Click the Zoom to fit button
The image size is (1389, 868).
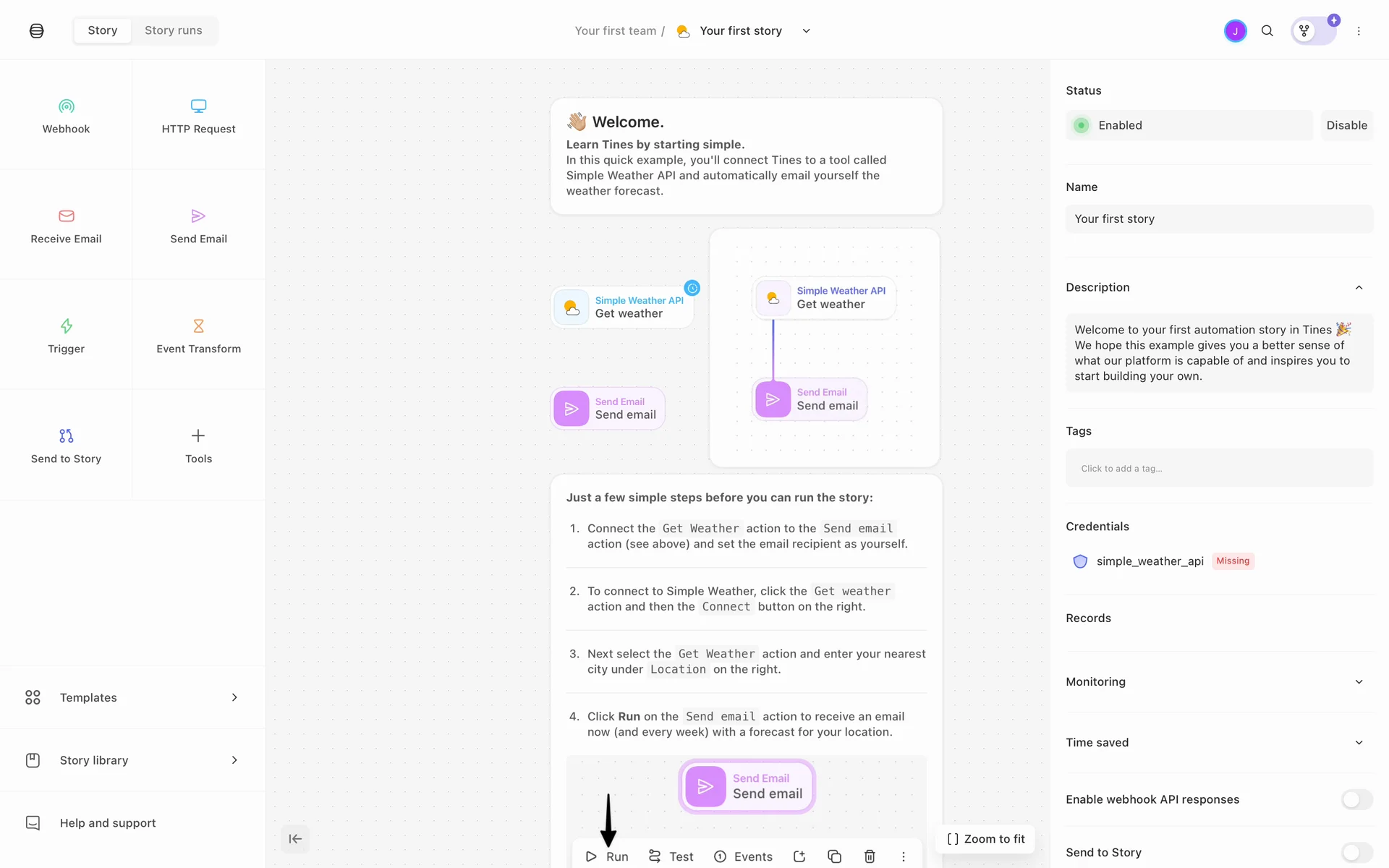[985, 839]
